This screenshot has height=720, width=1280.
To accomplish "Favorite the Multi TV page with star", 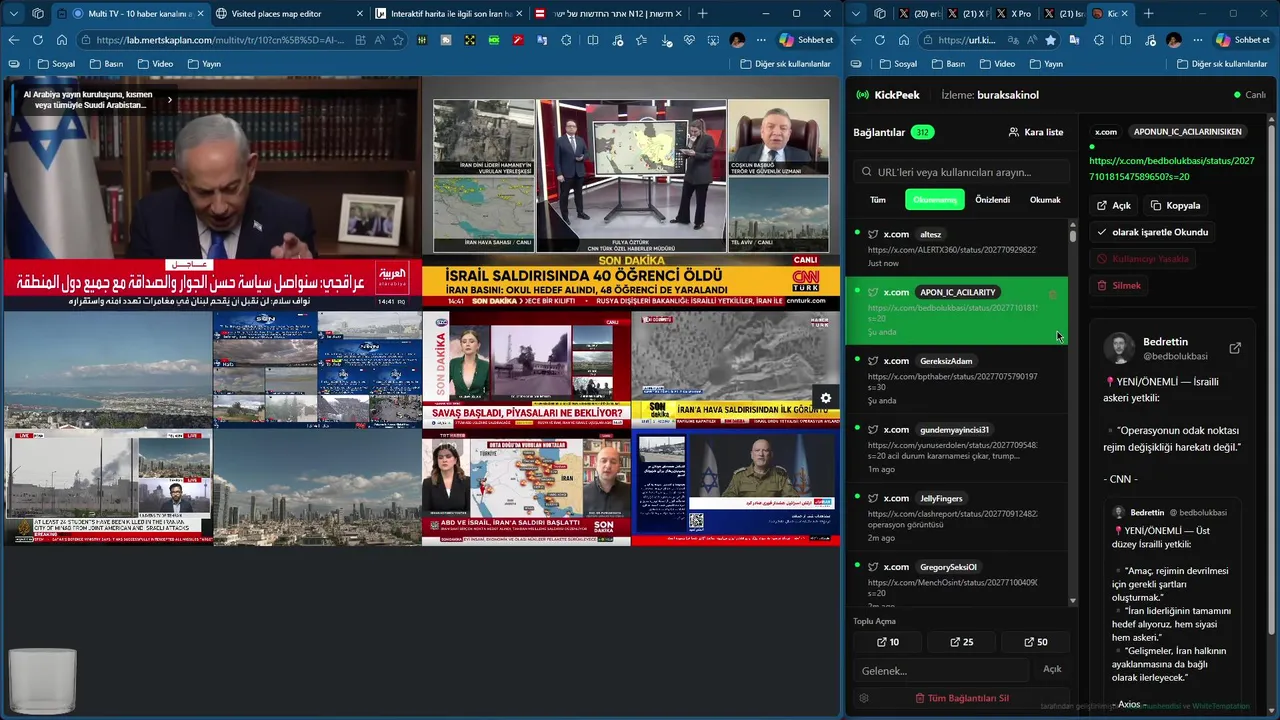I will point(398,40).
